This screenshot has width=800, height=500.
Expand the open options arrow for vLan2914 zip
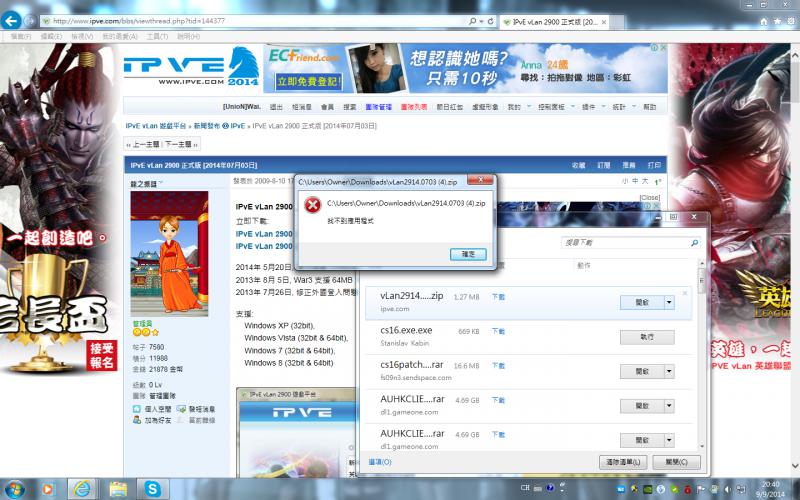click(669, 303)
